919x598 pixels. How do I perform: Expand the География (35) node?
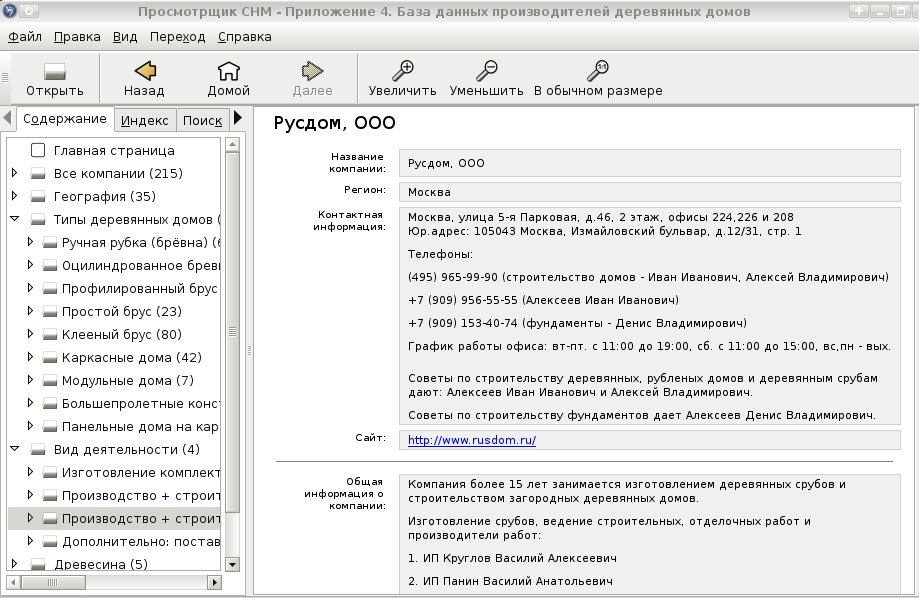point(15,196)
